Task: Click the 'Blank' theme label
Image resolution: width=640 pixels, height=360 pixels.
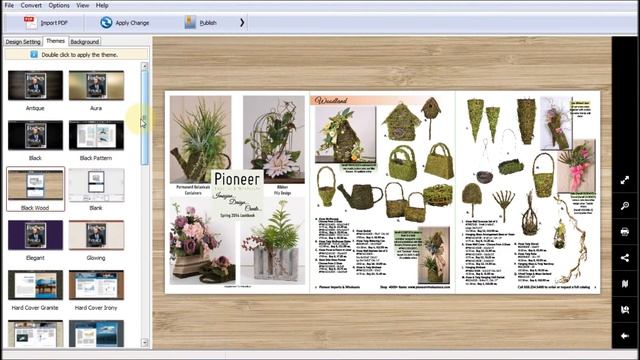Action: pyautogui.click(x=96, y=208)
